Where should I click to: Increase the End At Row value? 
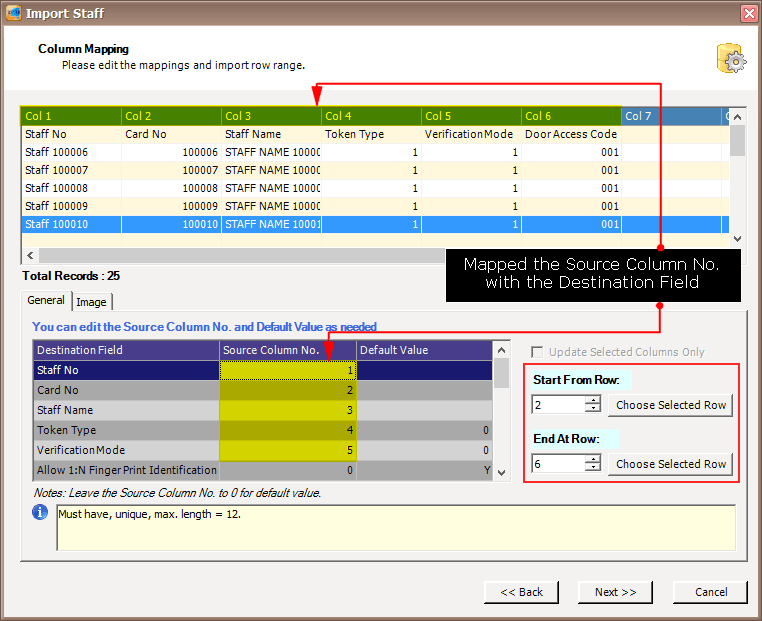point(592,459)
